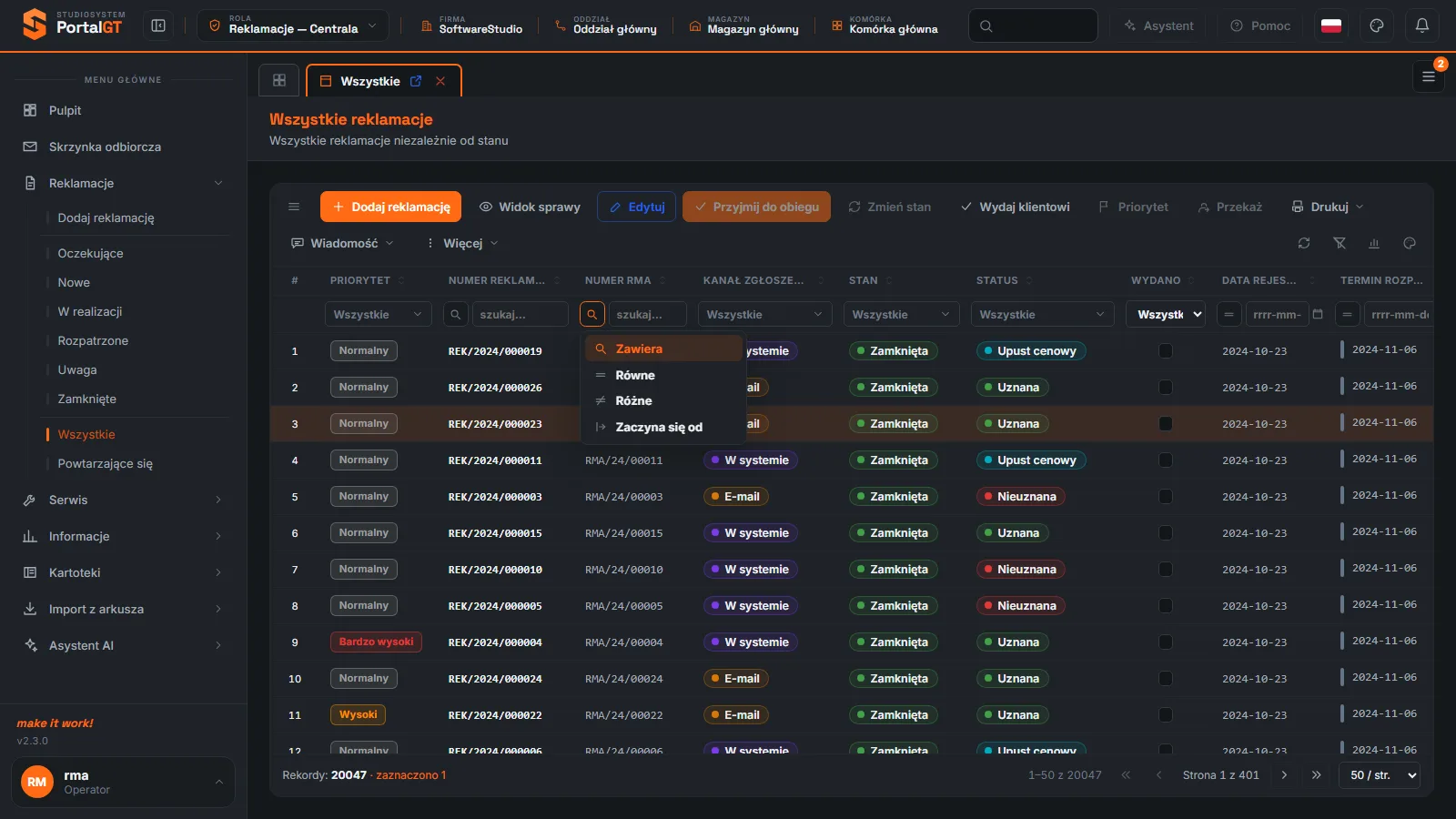This screenshot has width=1456, height=819.
Task: Expand the 50 / str. page size selector
Action: coord(1380,775)
